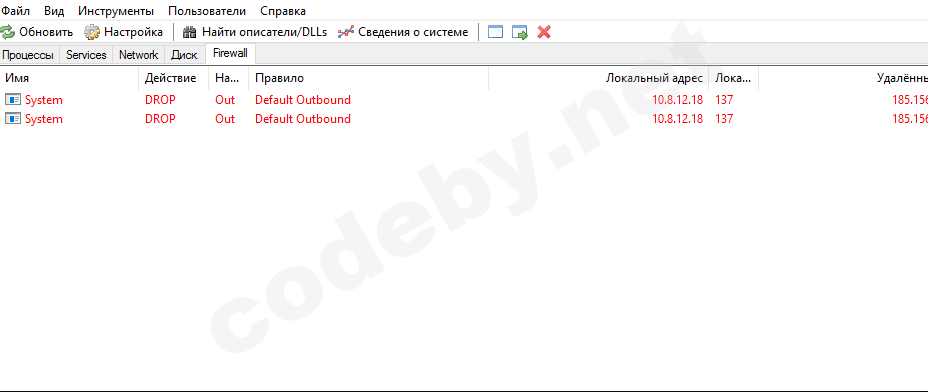Click the red X toolbar icon
This screenshot has height=392, width=928.
click(544, 32)
